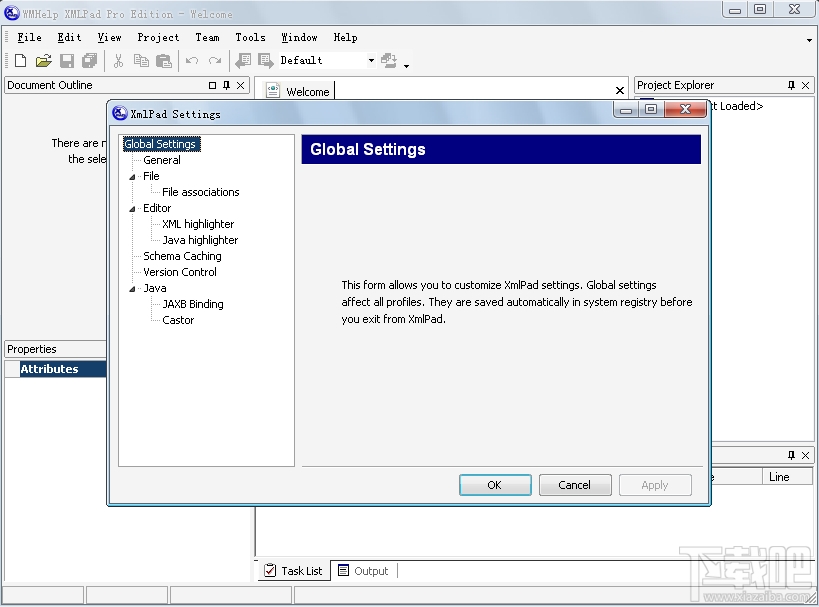This screenshot has height=607, width=819.
Task: Open the Window menu
Action: (x=299, y=37)
